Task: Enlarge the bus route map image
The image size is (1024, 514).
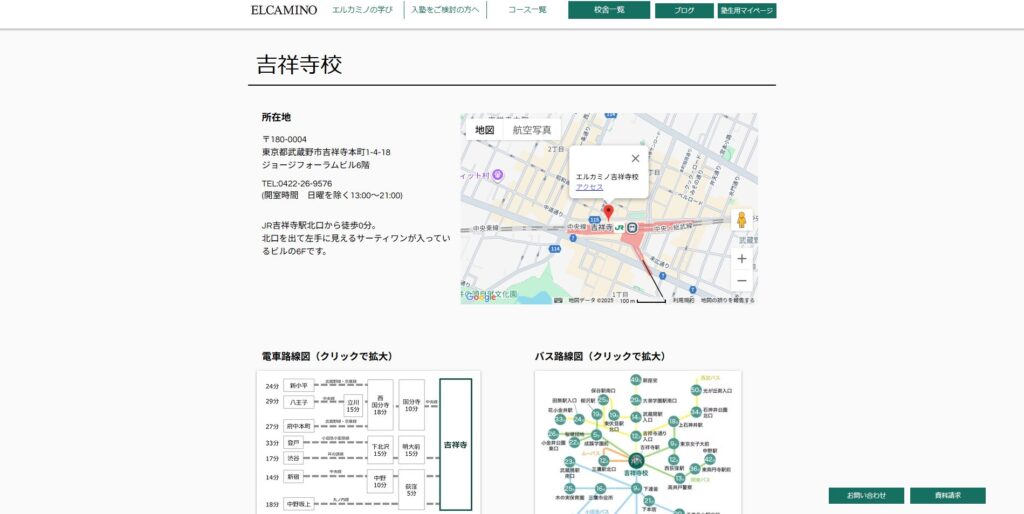Action: tap(637, 443)
